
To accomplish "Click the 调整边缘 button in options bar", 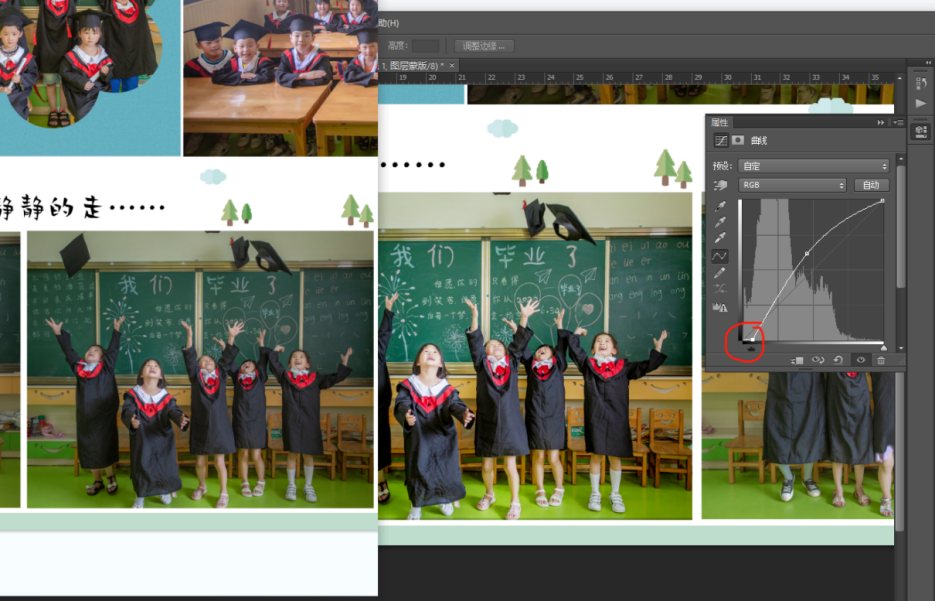I will (484, 46).
